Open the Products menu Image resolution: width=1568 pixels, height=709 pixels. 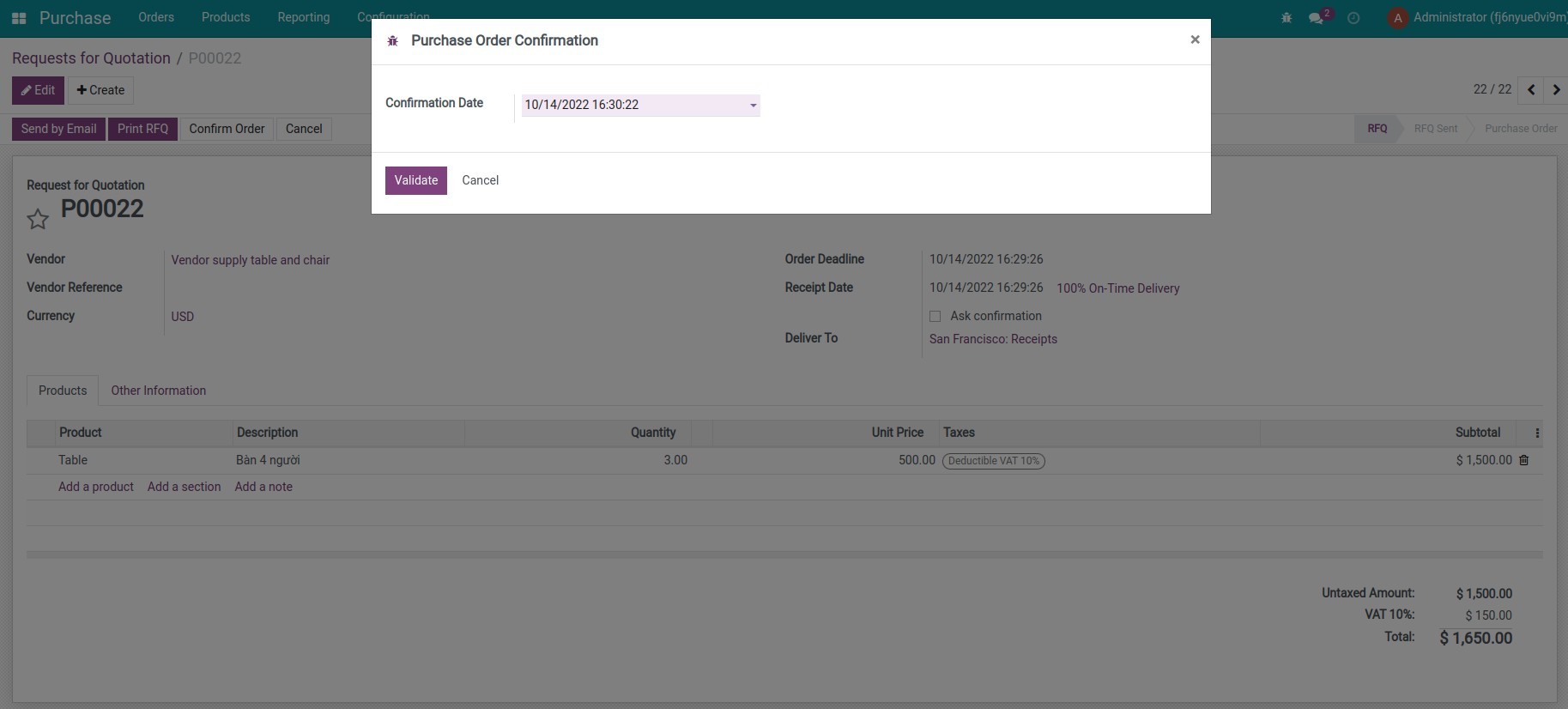226,17
